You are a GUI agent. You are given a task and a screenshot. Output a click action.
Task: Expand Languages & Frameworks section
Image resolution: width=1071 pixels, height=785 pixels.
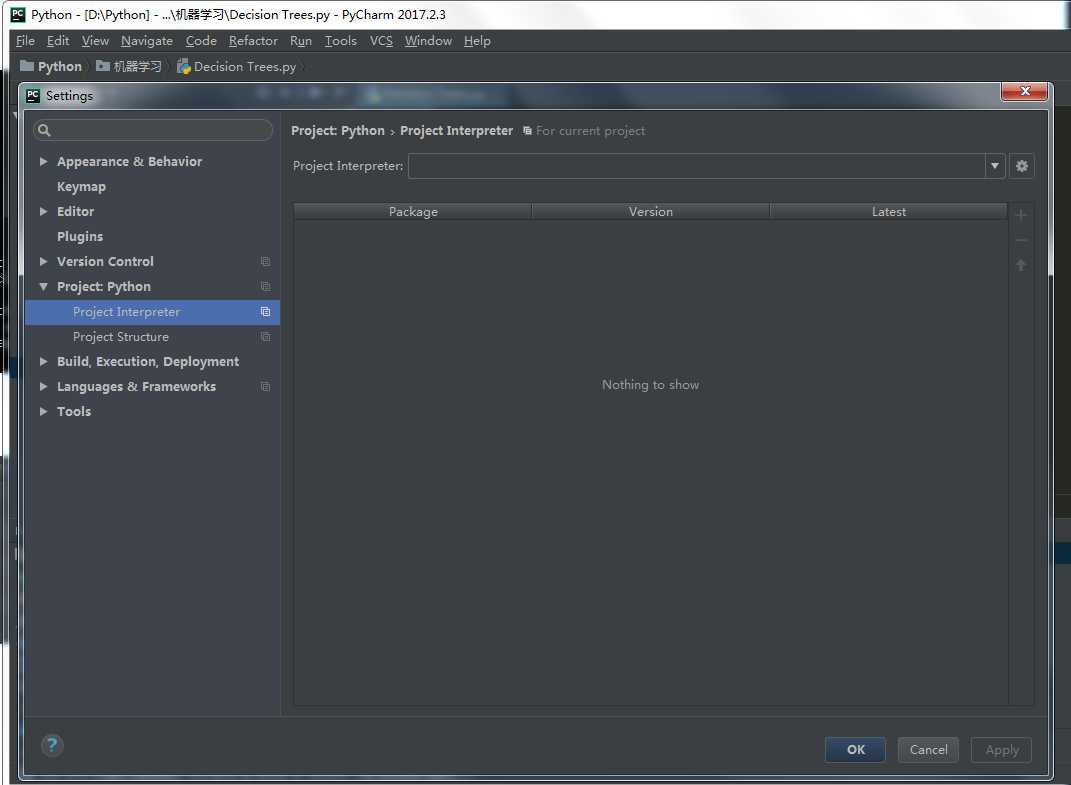[43, 387]
